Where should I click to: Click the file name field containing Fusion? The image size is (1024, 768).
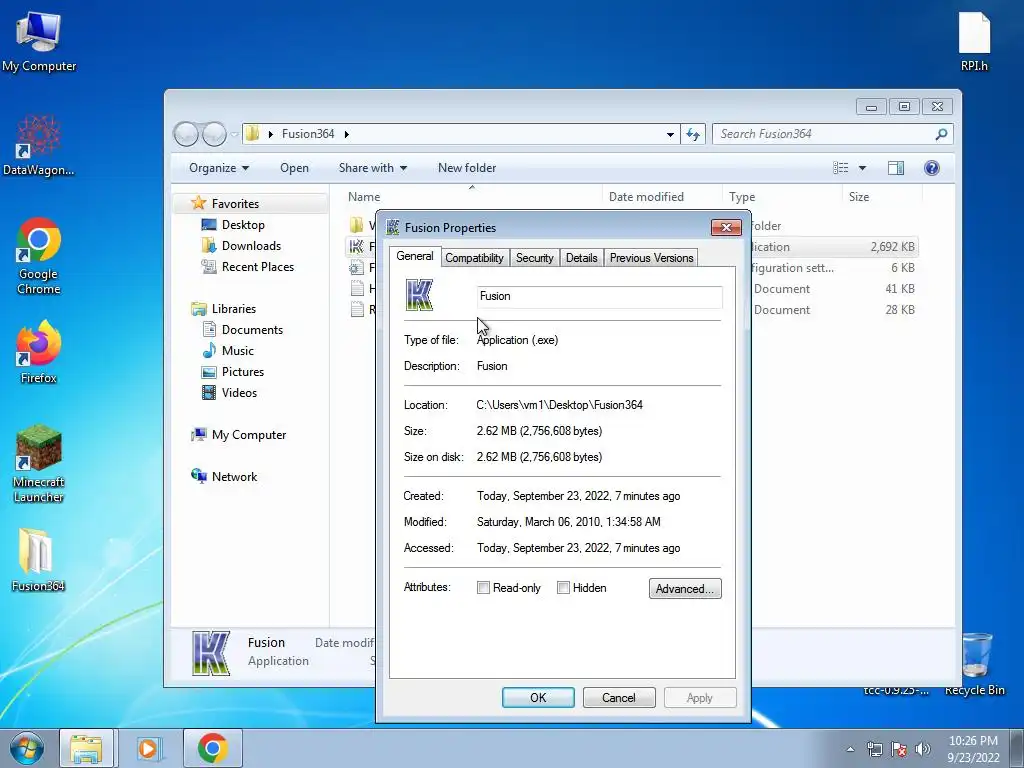600,296
